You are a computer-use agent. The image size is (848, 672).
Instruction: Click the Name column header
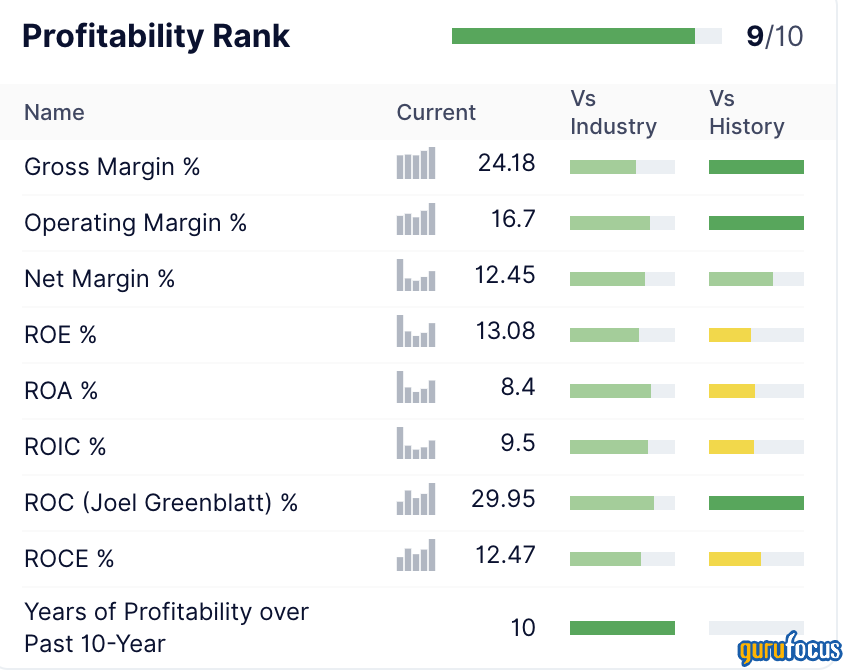(54, 112)
